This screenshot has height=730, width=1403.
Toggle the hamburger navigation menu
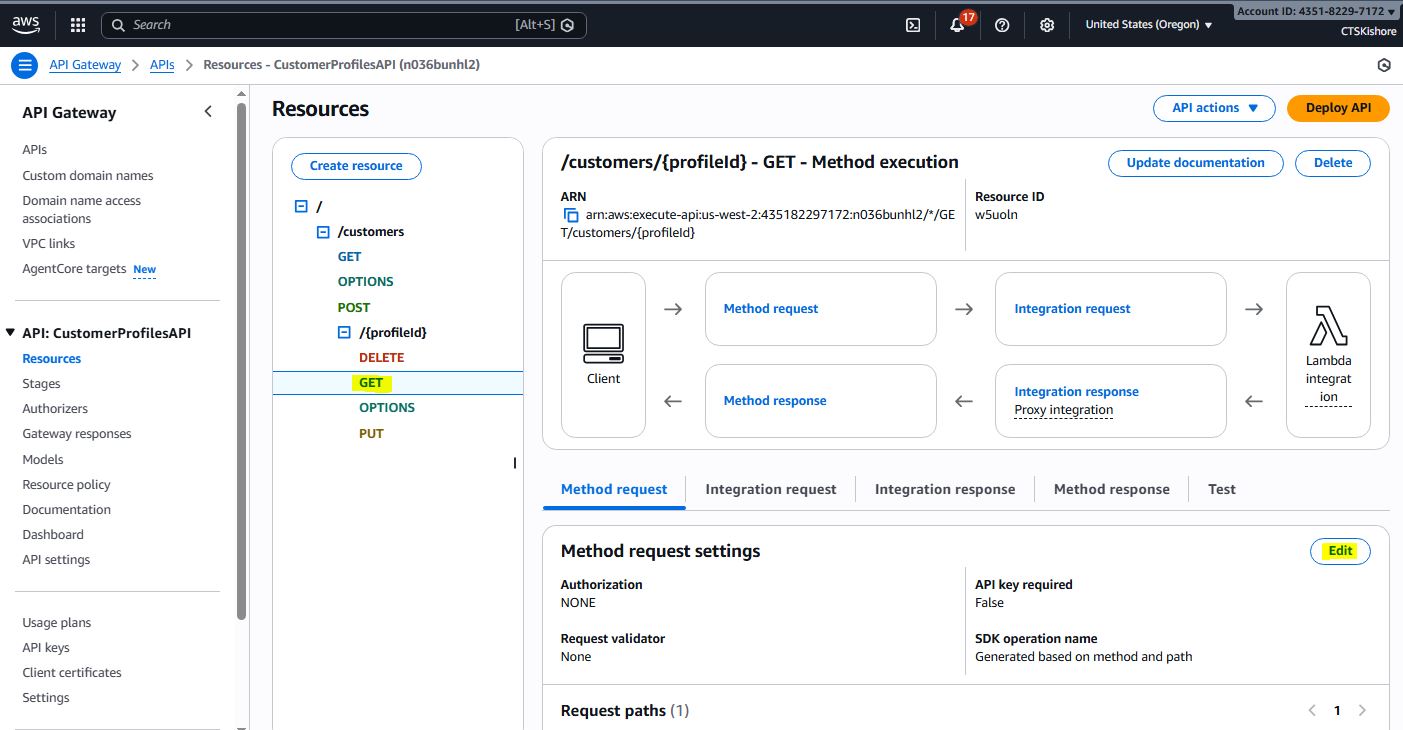(x=25, y=65)
